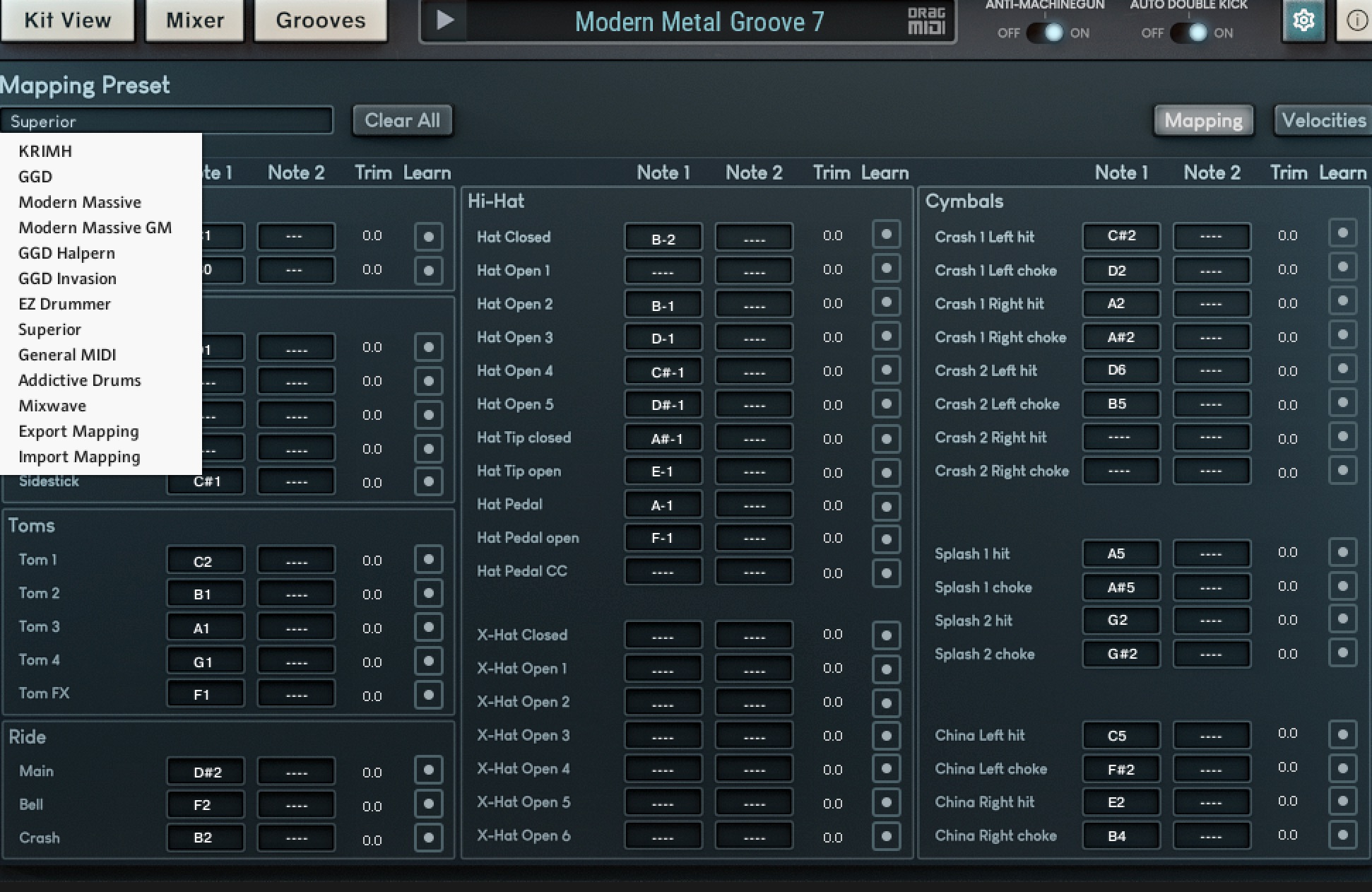This screenshot has height=892, width=1372.
Task: Toggle the Auto Double Kick switch
Action: pos(1189,33)
